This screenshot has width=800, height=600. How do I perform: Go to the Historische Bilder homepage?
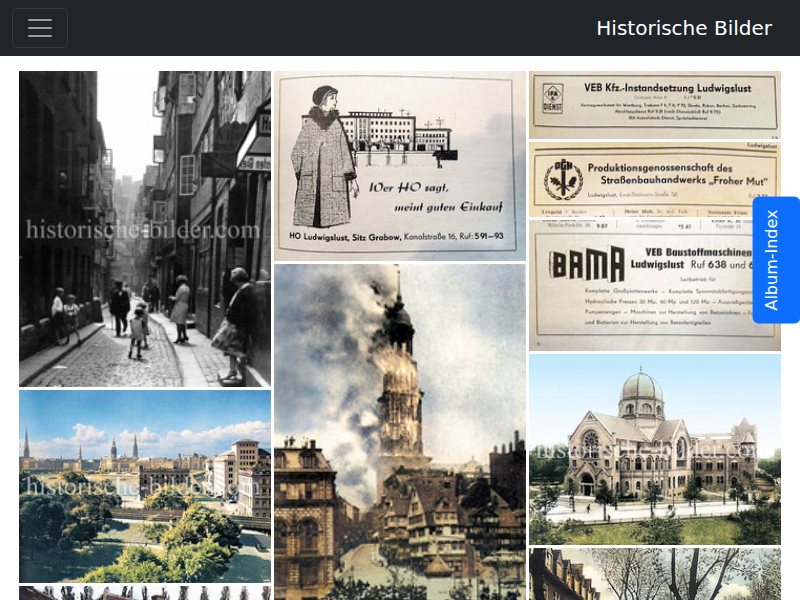[x=684, y=28]
